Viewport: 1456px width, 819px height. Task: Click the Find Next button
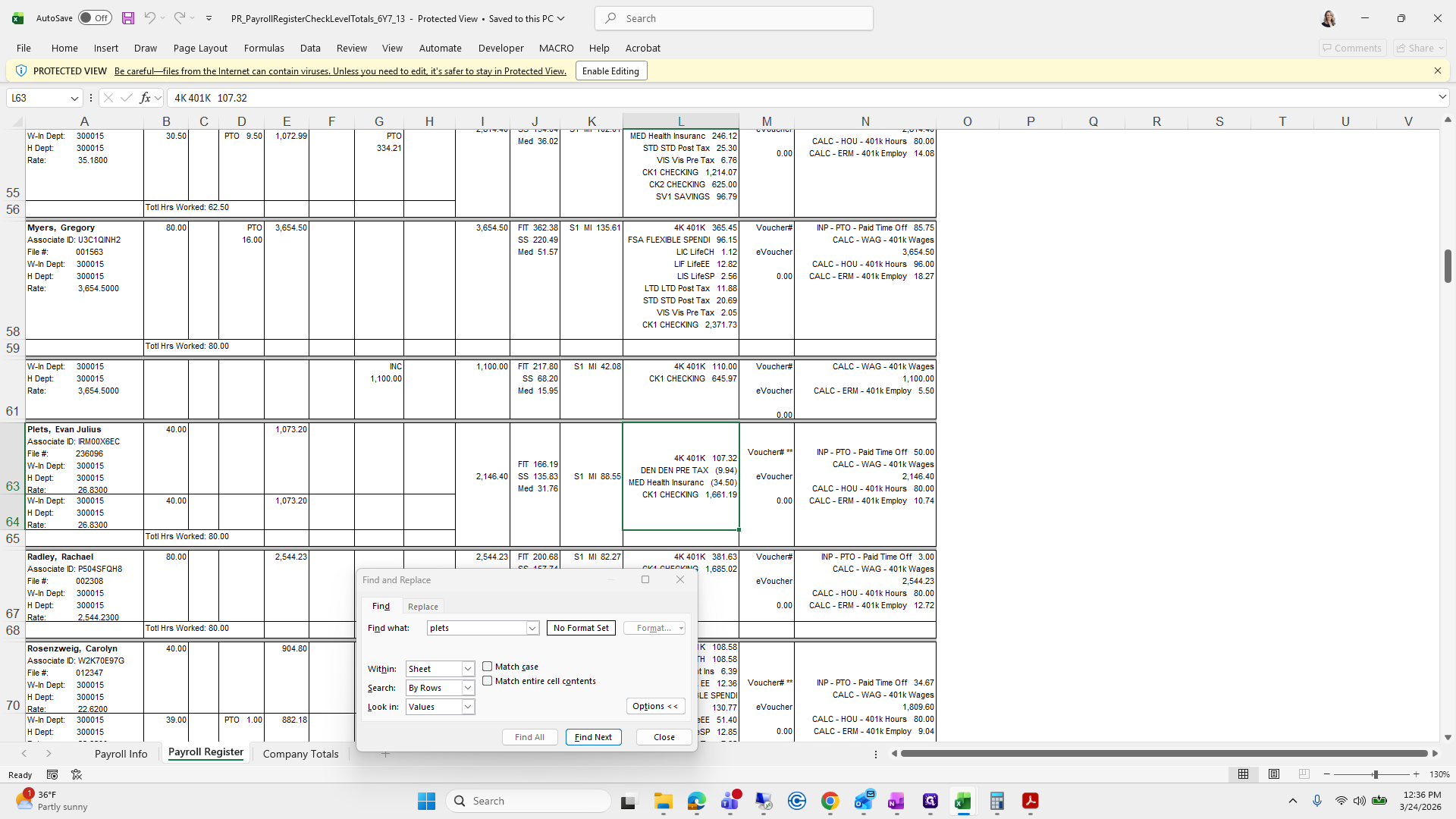593,737
